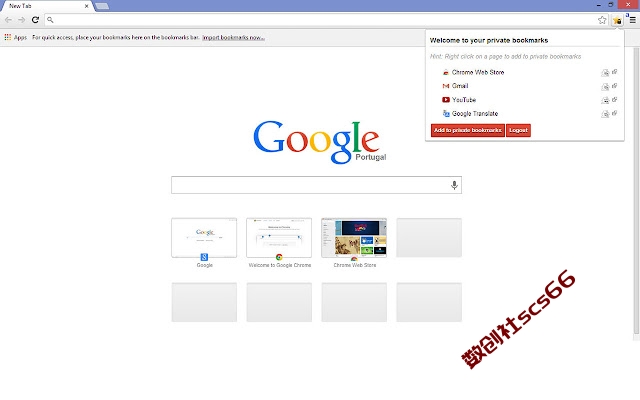Screen dimensions: 640x400
Task: Reload the current page
Action: click(36, 20)
